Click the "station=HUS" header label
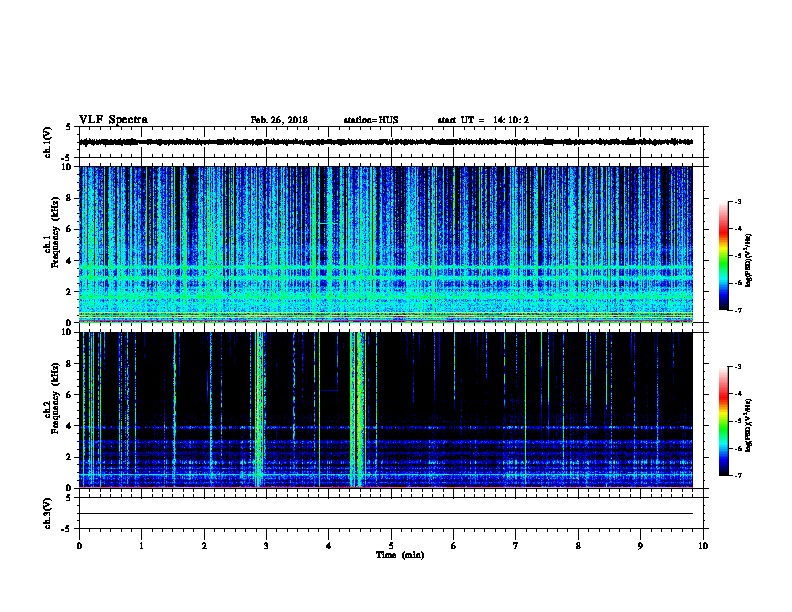 [371, 120]
